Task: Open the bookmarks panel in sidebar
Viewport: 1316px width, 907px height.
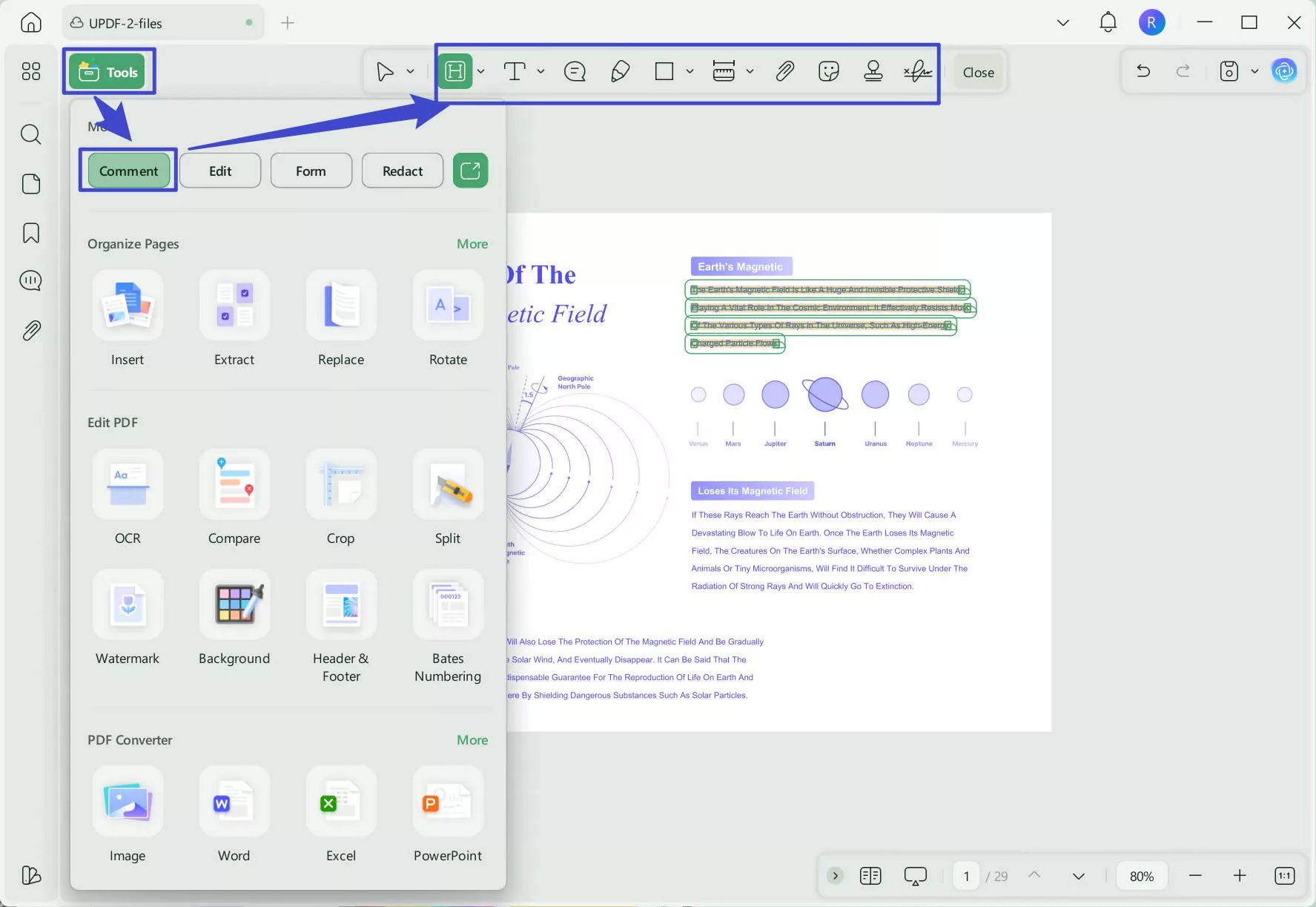Action: pos(31,233)
